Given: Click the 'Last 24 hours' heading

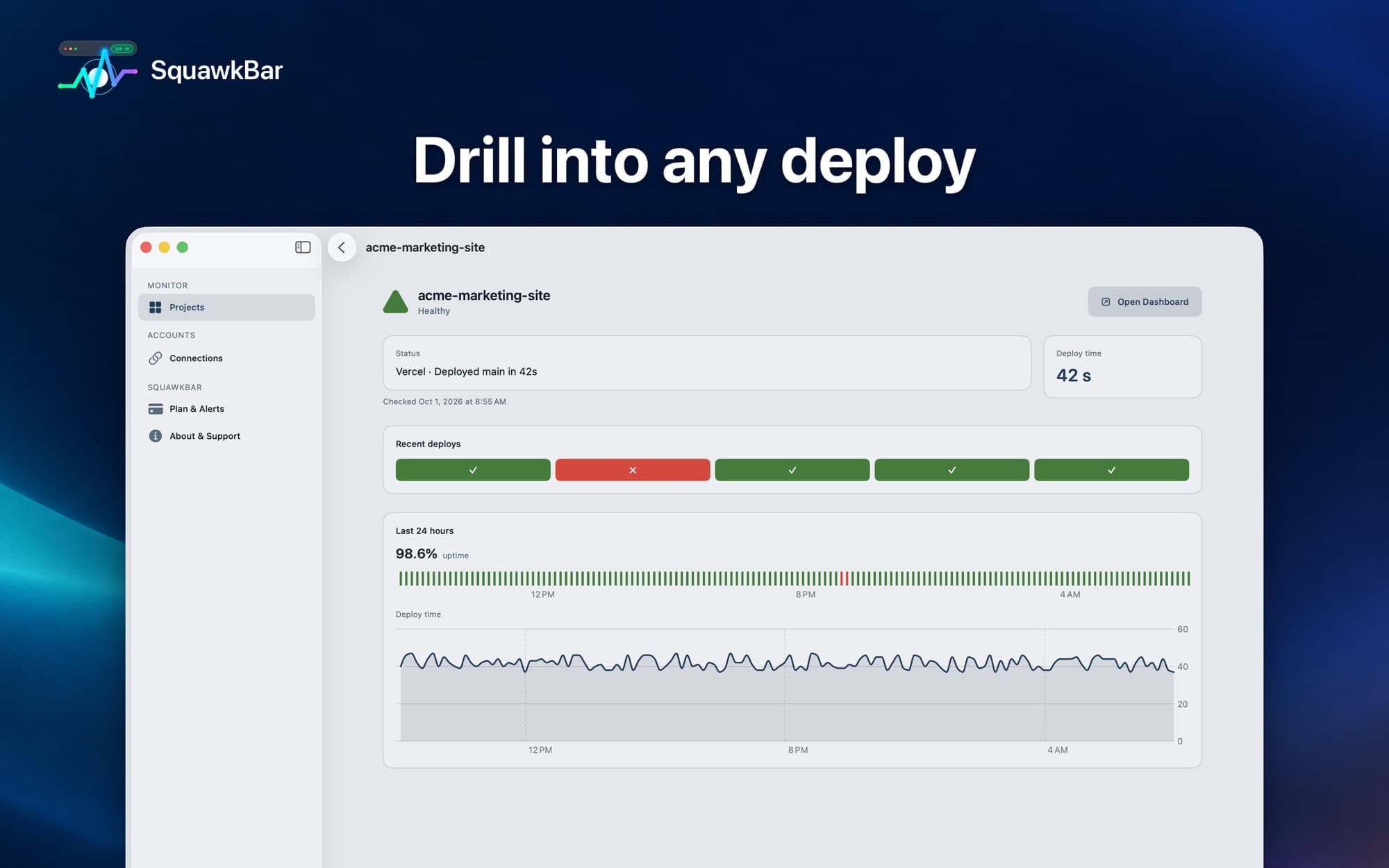Looking at the screenshot, I should tap(424, 531).
